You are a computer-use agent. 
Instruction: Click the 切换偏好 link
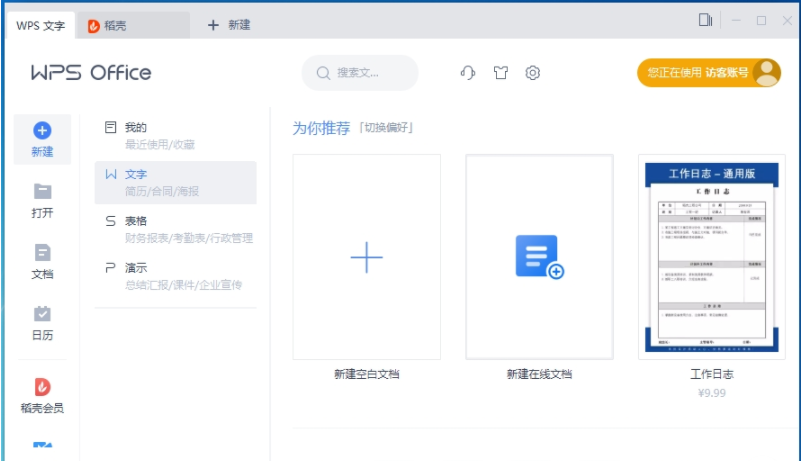(386, 127)
